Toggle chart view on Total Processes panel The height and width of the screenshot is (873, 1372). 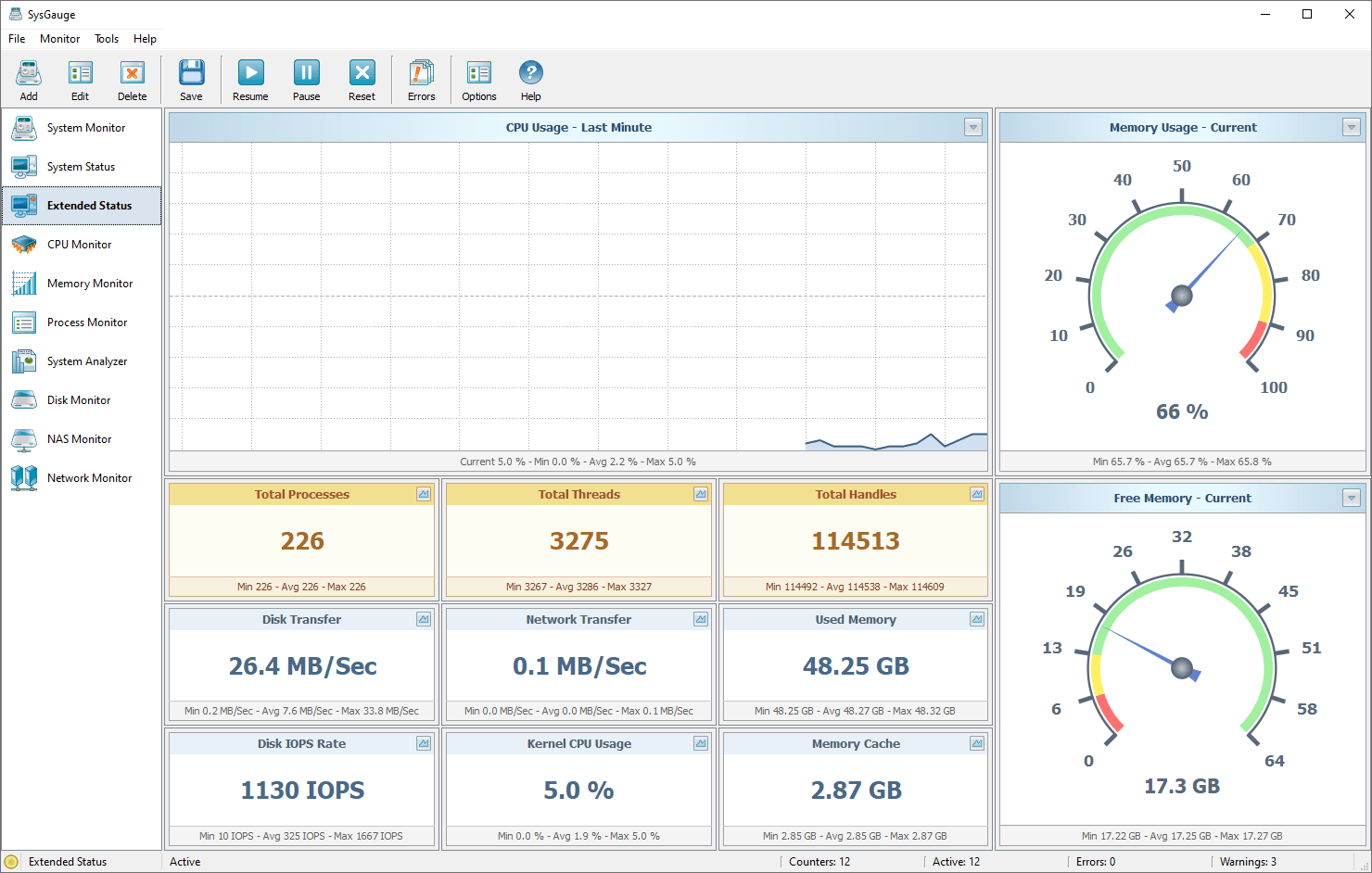[x=424, y=495]
